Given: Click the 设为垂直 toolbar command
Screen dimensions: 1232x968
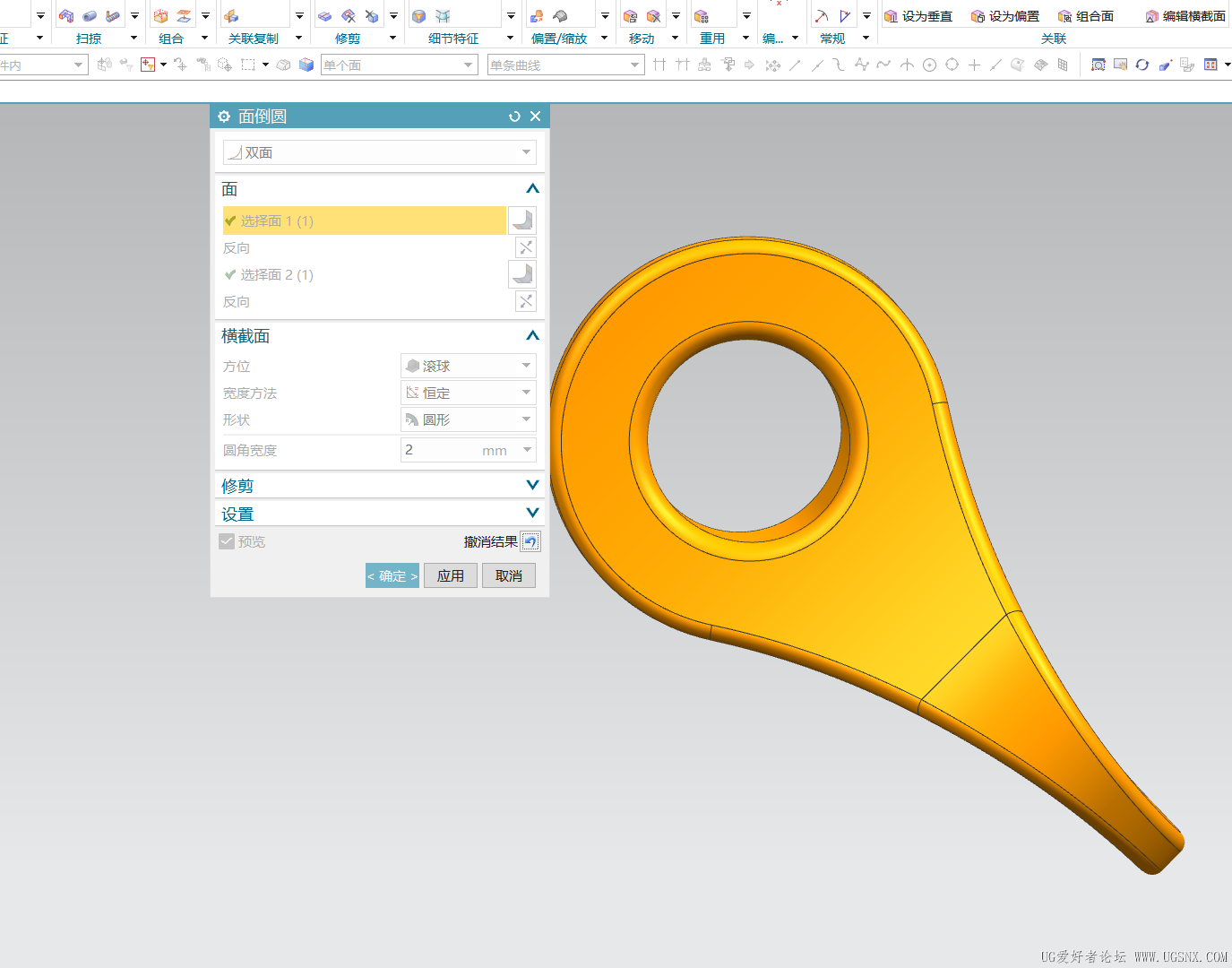Looking at the screenshot, I should pyautogui.click(x=918, y=16).
